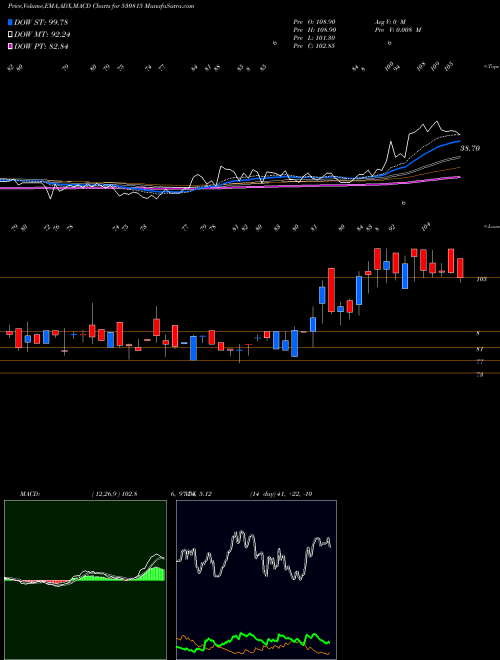Click the 'Pre C: 102.85' value
Image resolution: width=500 pixels, height=660 pixels.
pos(314,46)
